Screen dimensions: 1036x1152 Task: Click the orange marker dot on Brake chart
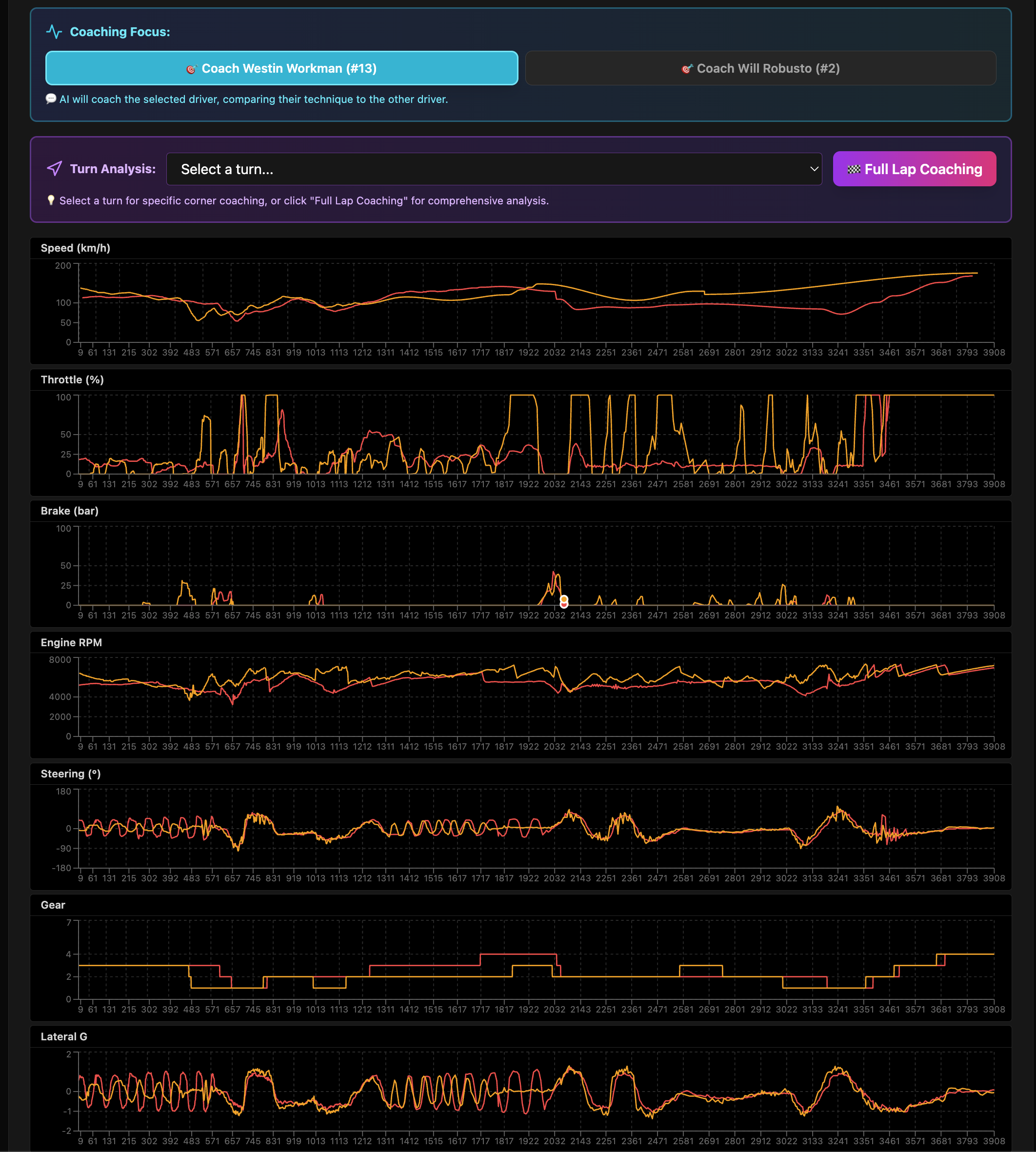[563, 599]
